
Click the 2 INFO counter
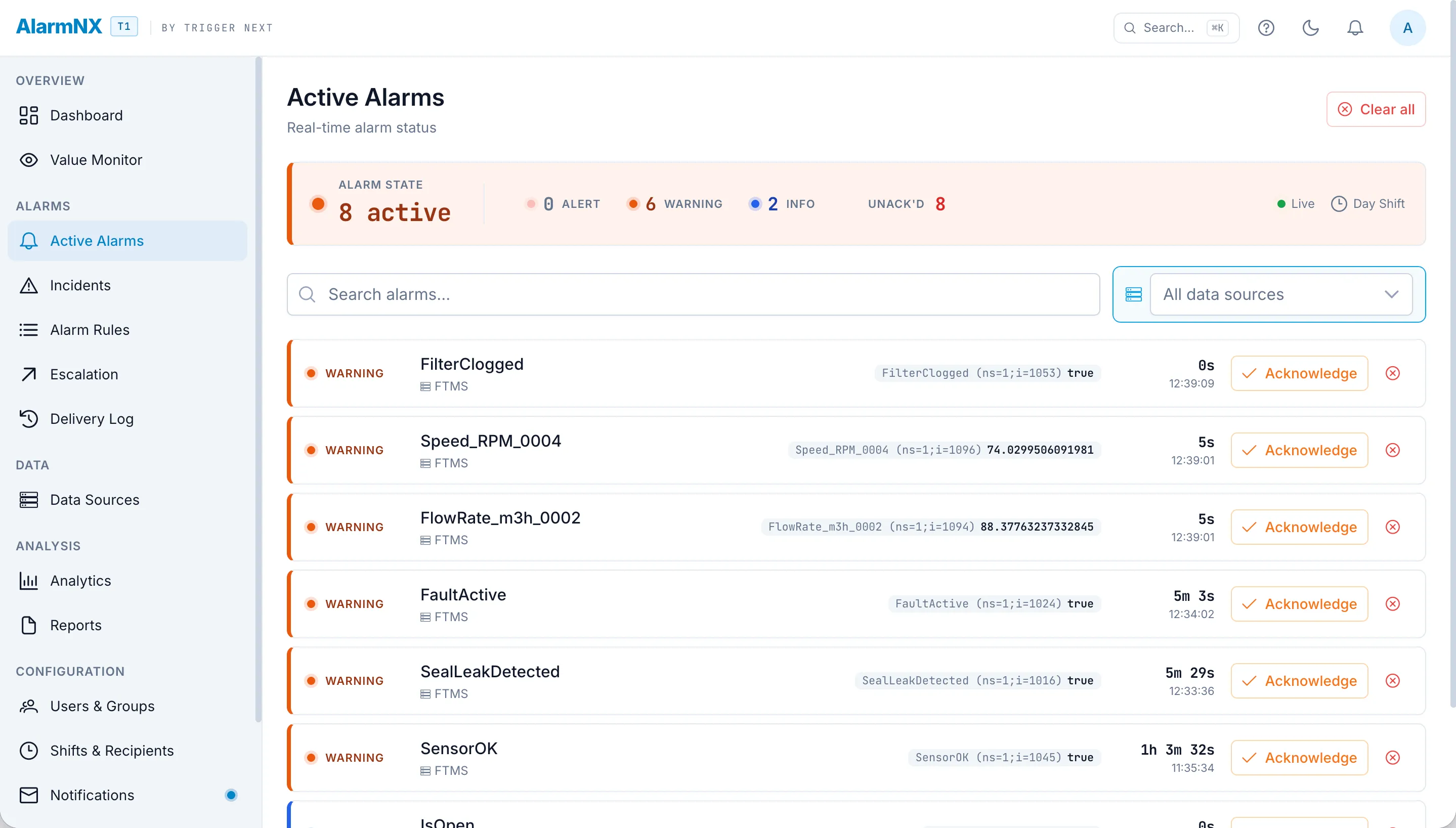[x=782, y=204]
